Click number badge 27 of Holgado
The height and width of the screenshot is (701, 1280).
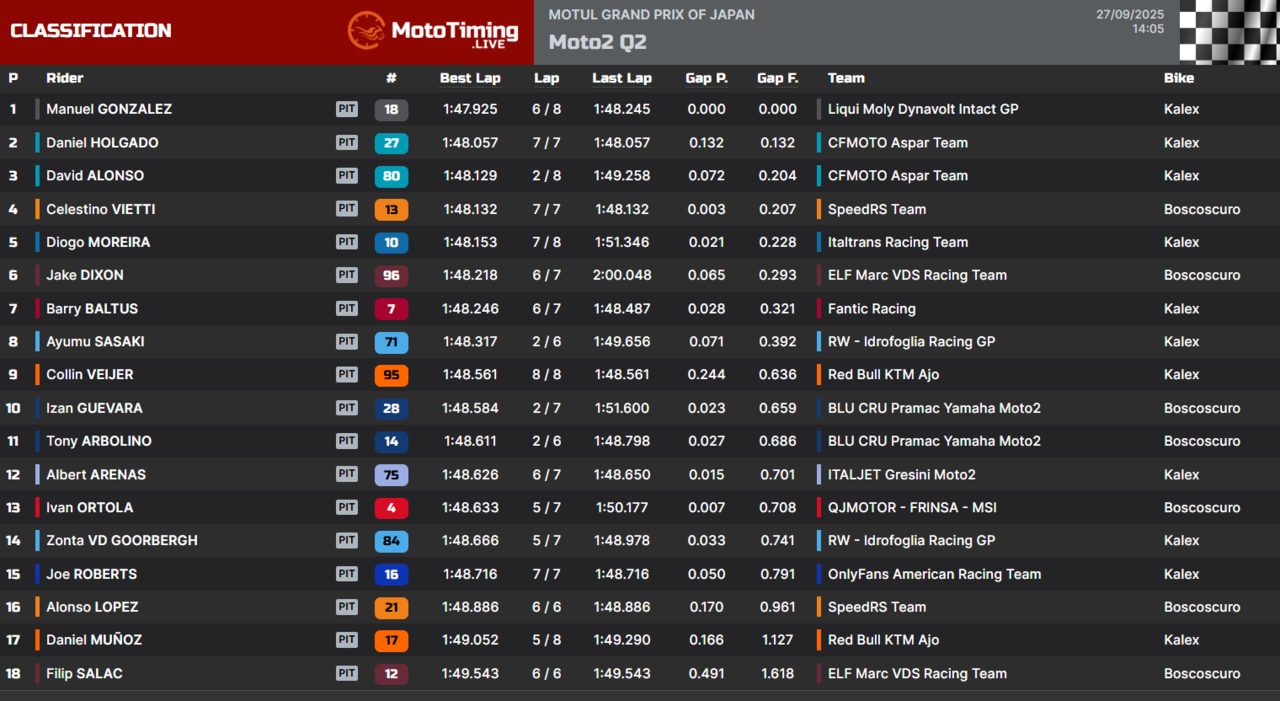point(391,143)
